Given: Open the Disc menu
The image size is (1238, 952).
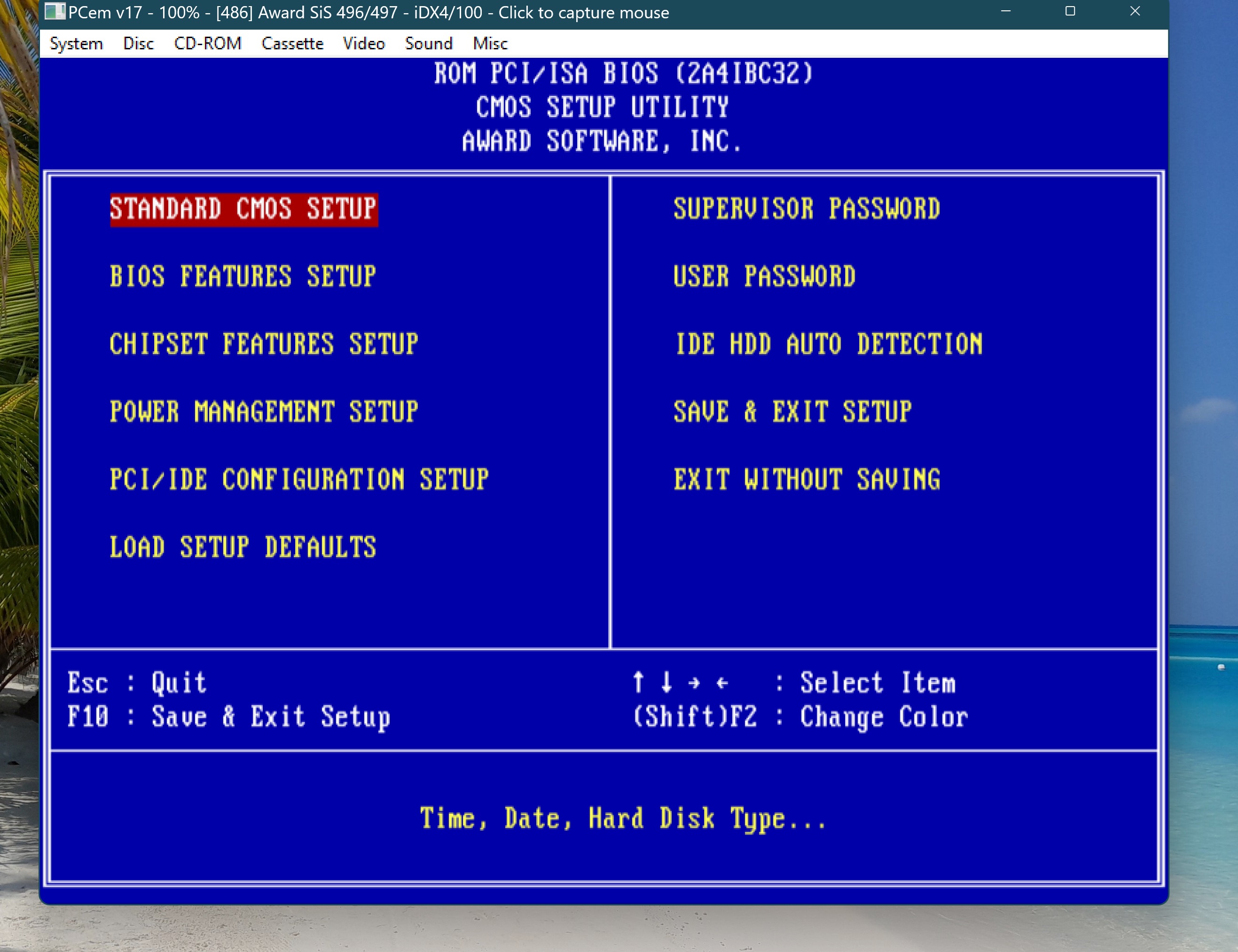Looking at the screenshot, I should 138,44.
